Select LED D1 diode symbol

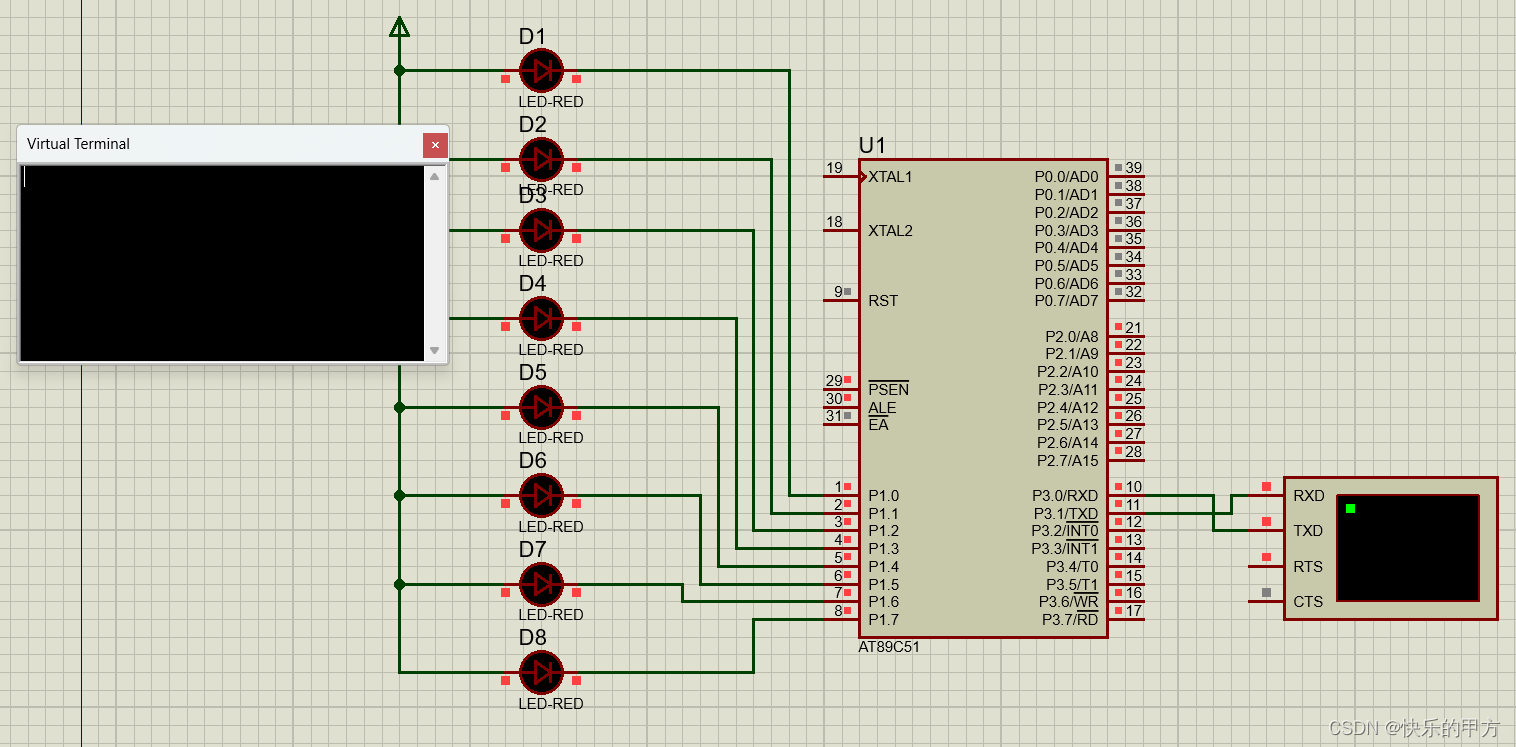click(x=541, y=71)
